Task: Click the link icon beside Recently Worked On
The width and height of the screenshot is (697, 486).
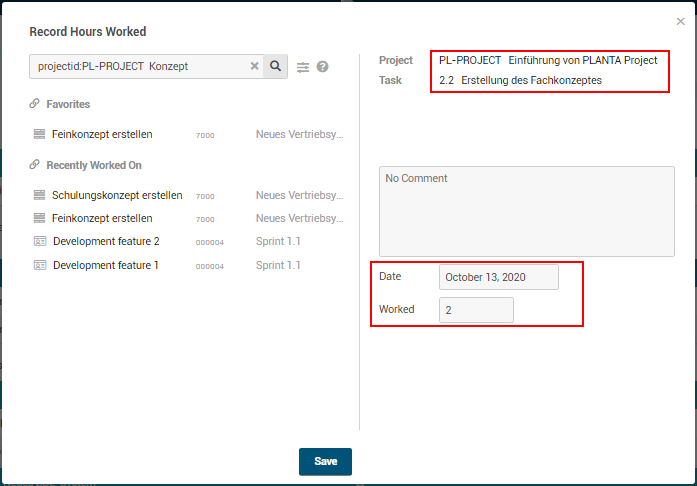Action: pos(35,165)
